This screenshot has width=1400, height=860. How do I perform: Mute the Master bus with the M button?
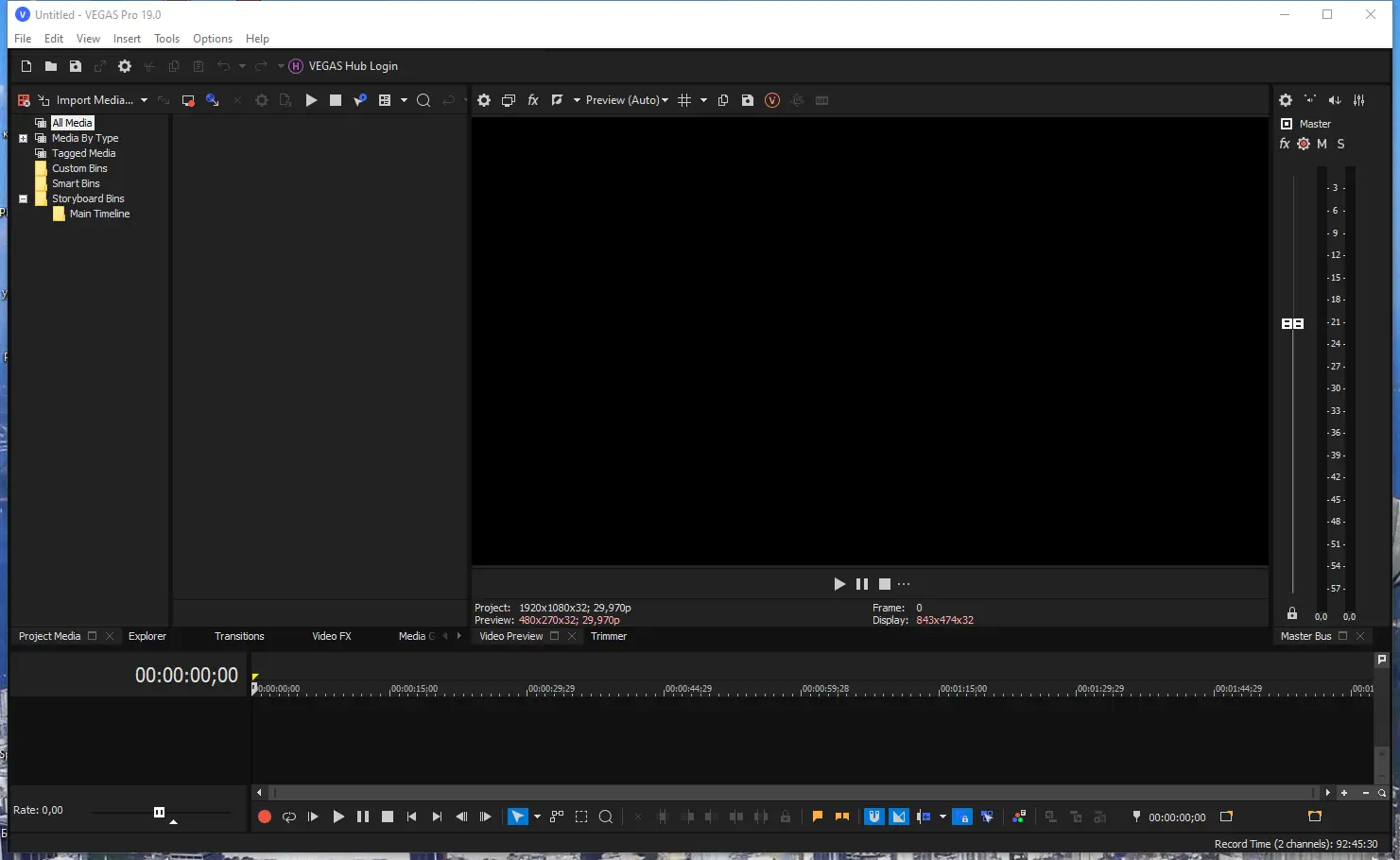(x=1322, y=144)
